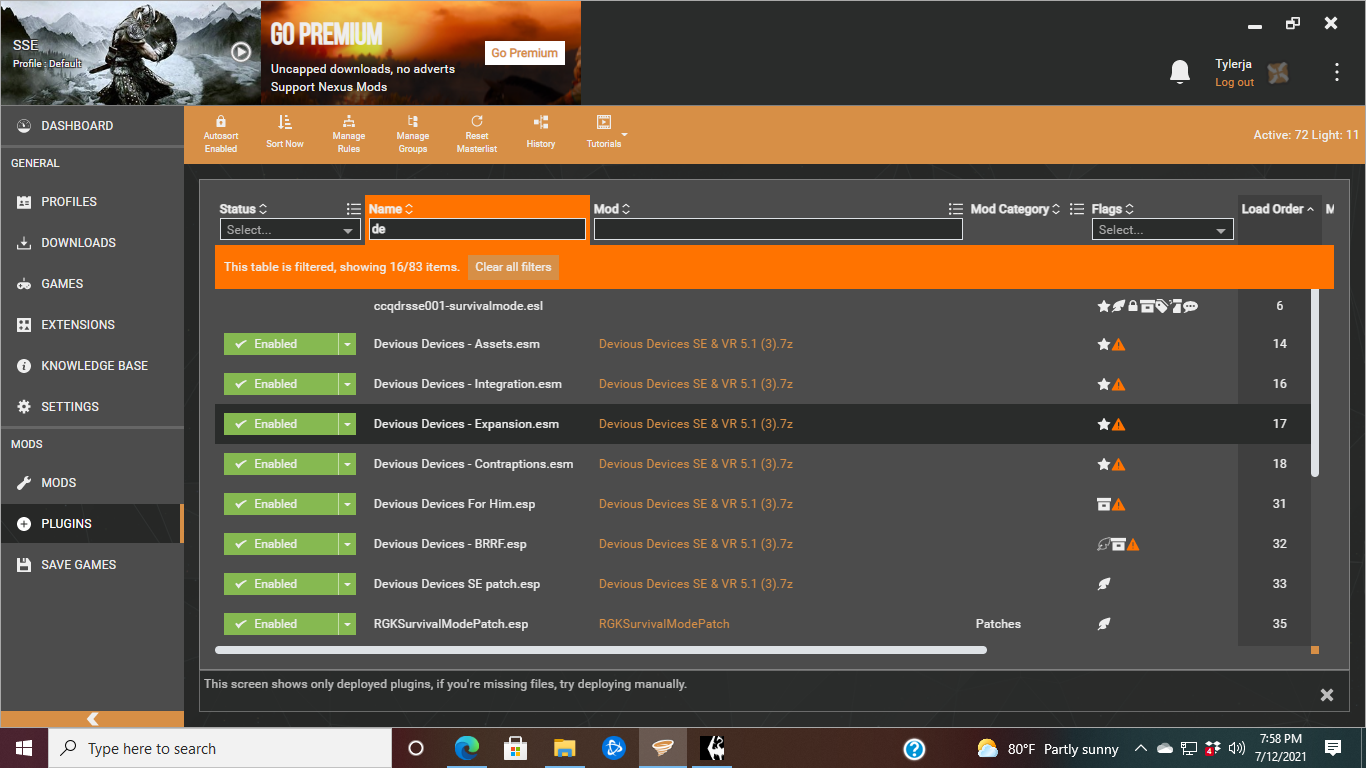Toggle Enabled for RGKSurvivalModePatch.esp
Image resolution: width=1366 pixels, height=768 pixels.
pyautogui.click(x=281, y=624)
